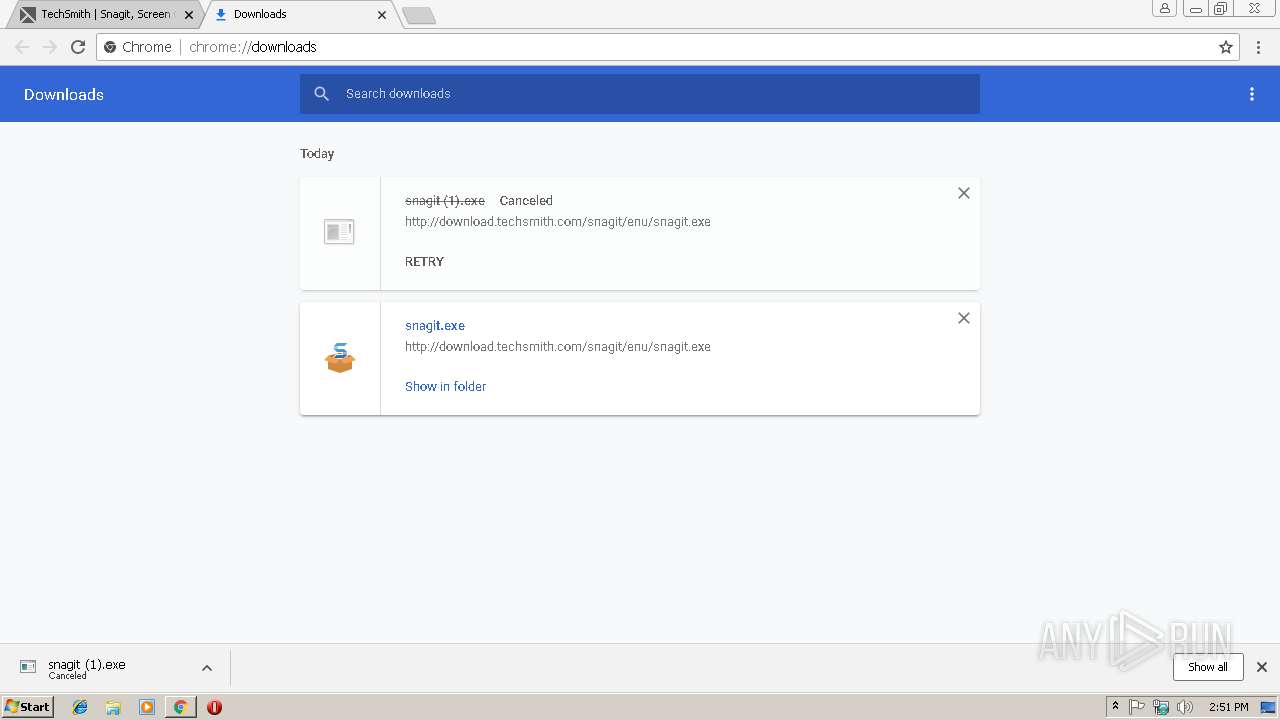Click the Today heading
1280x720 pixels.
point(317,154)
